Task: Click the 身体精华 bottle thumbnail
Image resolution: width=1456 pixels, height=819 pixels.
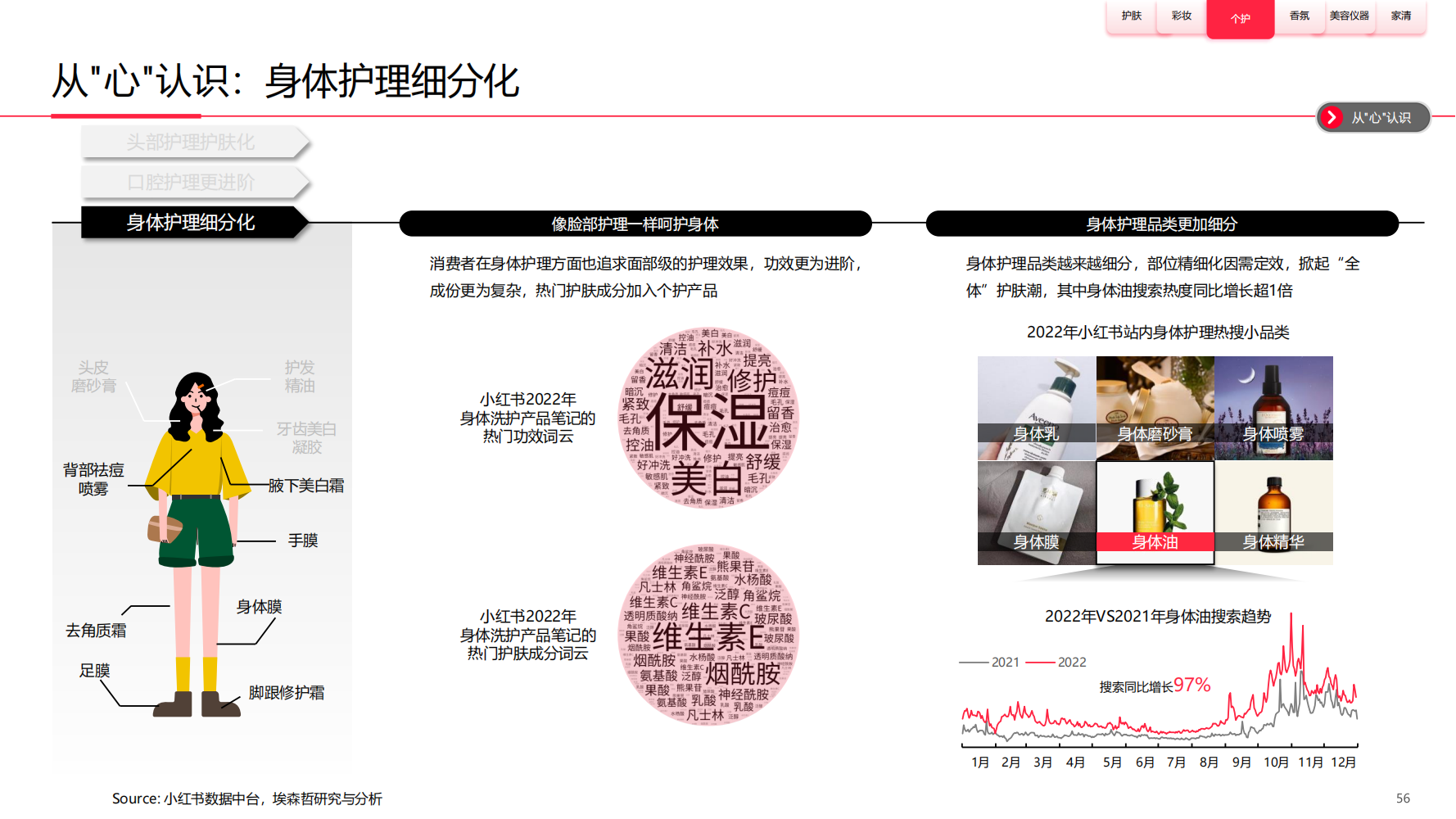Action: 1273,513
